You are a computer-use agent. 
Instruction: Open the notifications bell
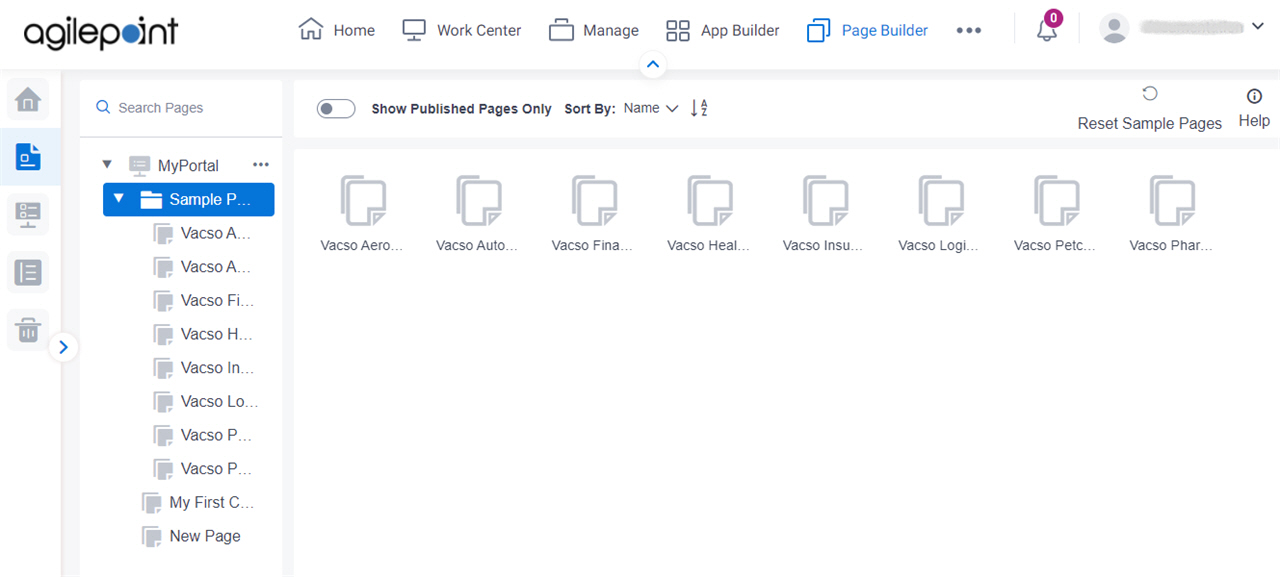(1047, 30)
